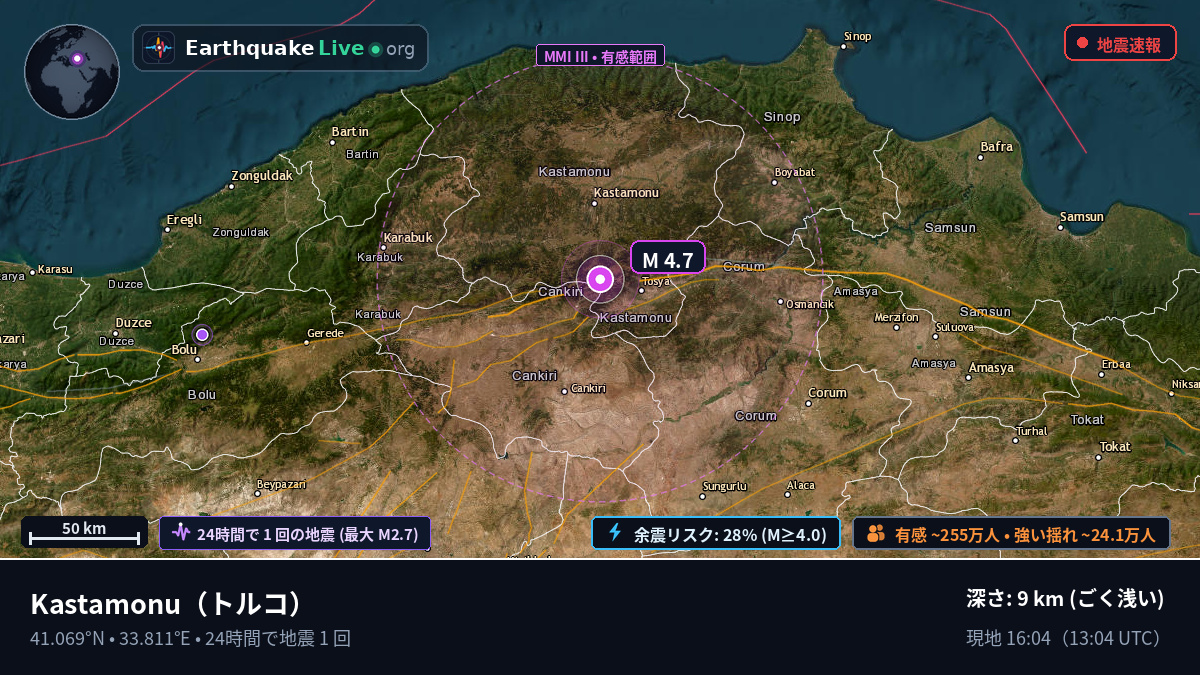1200x675 pixels.
Task: Click the Beypazari town label
Action: (280, 484)
